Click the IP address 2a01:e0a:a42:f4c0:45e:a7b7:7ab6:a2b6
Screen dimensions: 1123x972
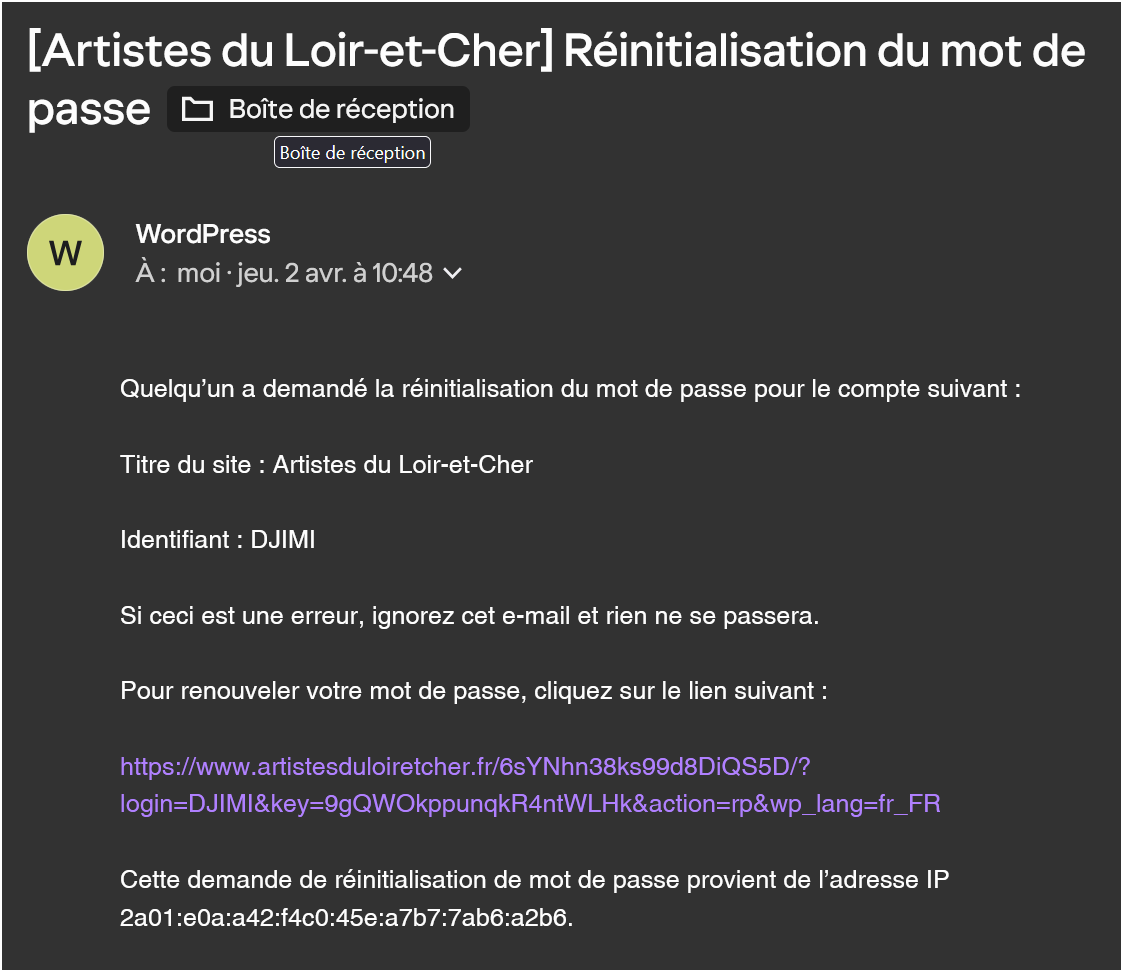coord(346,918)
